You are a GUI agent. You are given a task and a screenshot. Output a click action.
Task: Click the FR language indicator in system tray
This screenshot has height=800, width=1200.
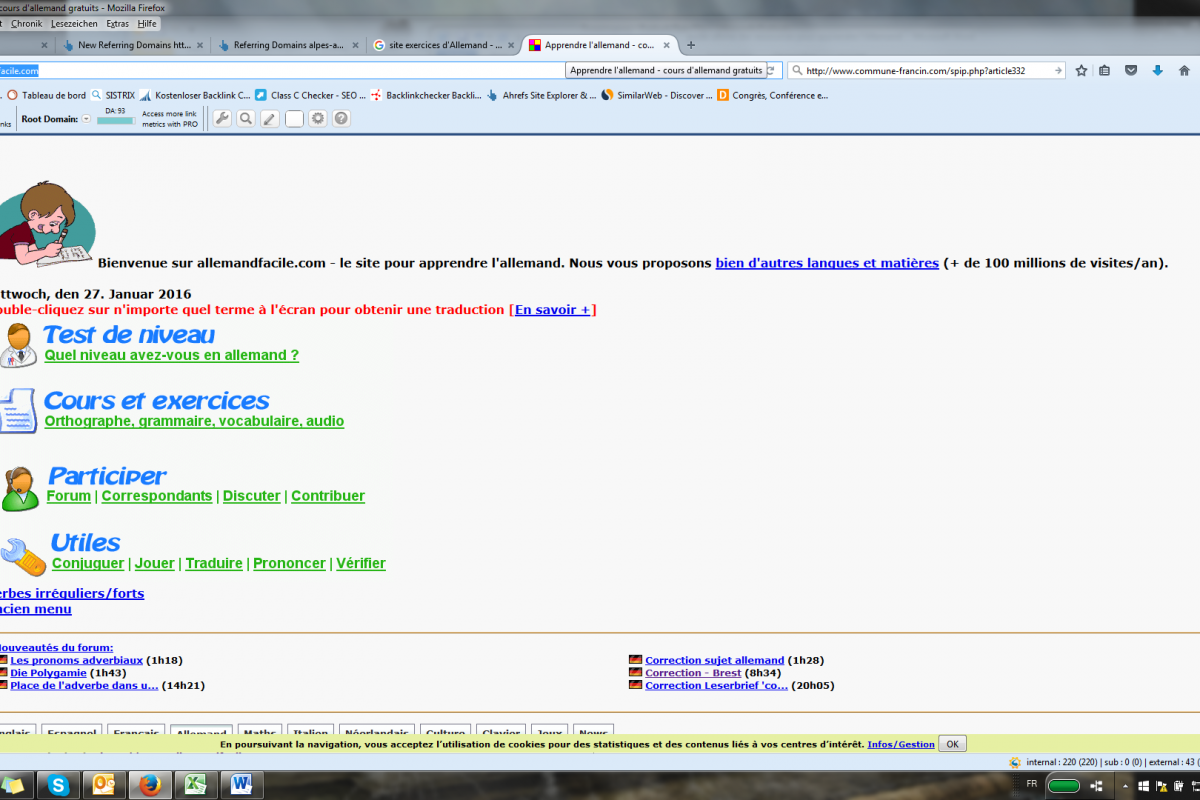point(1032,784)
